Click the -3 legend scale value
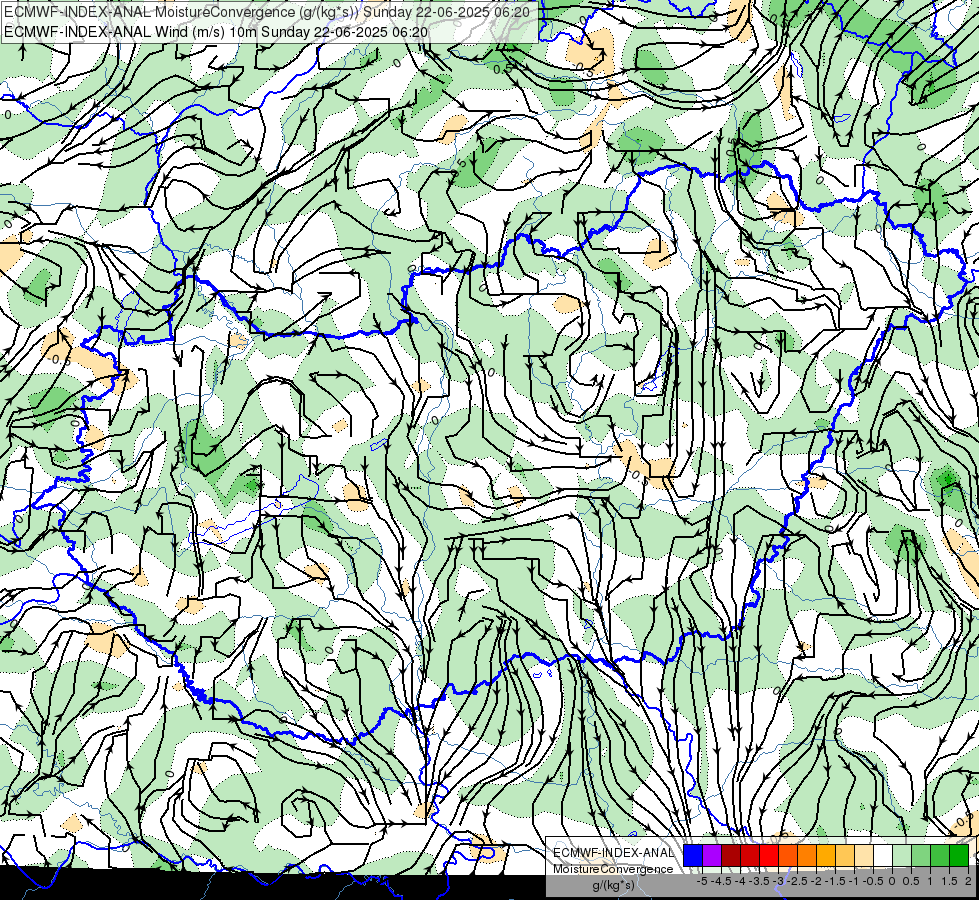 [x=778, y=881]
